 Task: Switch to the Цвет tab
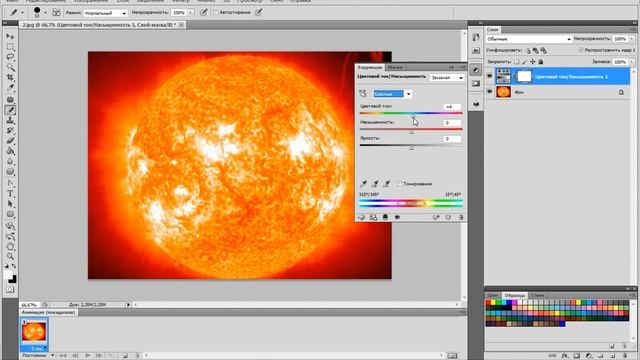tap(493, 295)
